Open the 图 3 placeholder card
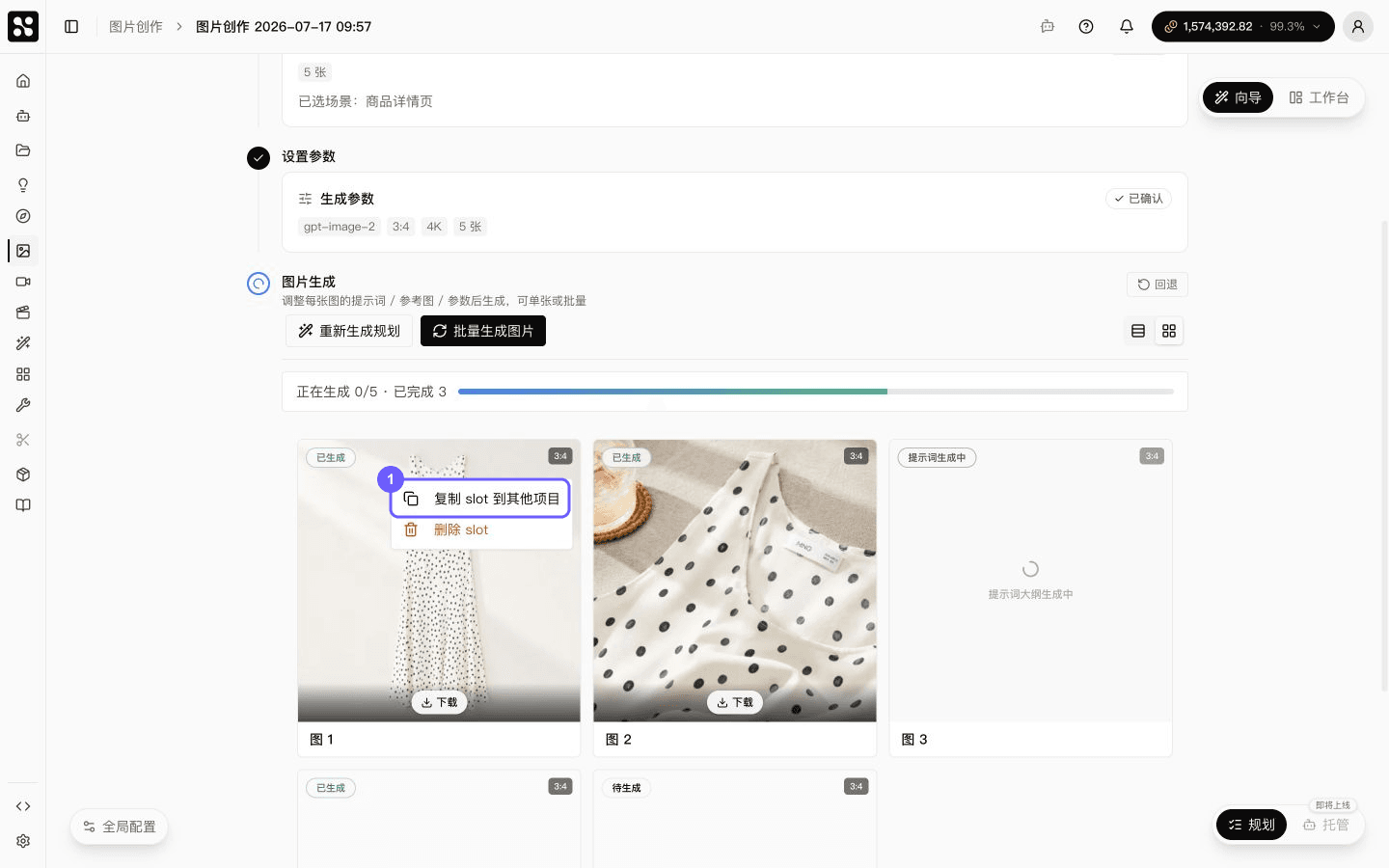This screenshot has width=1389, height=868. coord(1030,598)
